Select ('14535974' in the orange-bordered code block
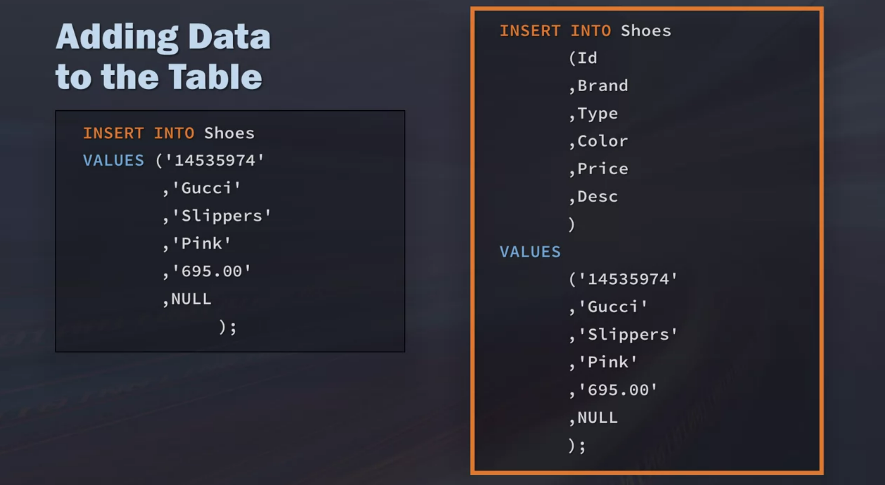 623,279
